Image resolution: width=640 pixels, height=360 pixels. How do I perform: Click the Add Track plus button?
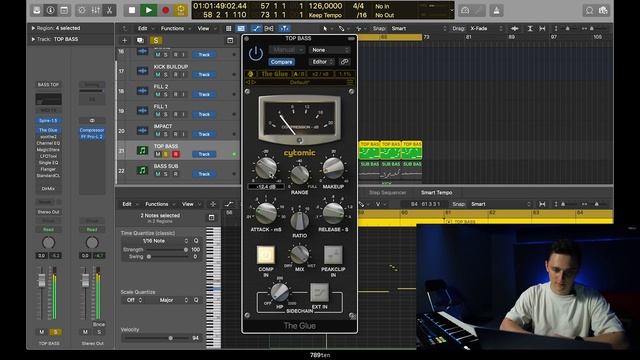tap(124, 40)
